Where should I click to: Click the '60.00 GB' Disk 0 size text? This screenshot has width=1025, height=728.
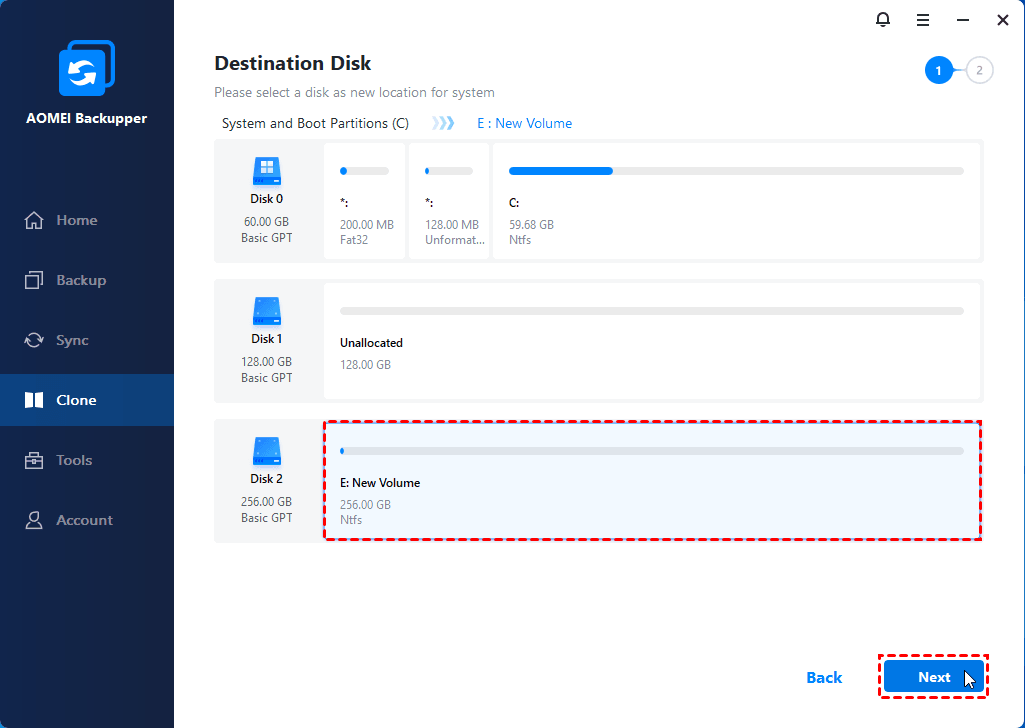(x=267, y=222)
